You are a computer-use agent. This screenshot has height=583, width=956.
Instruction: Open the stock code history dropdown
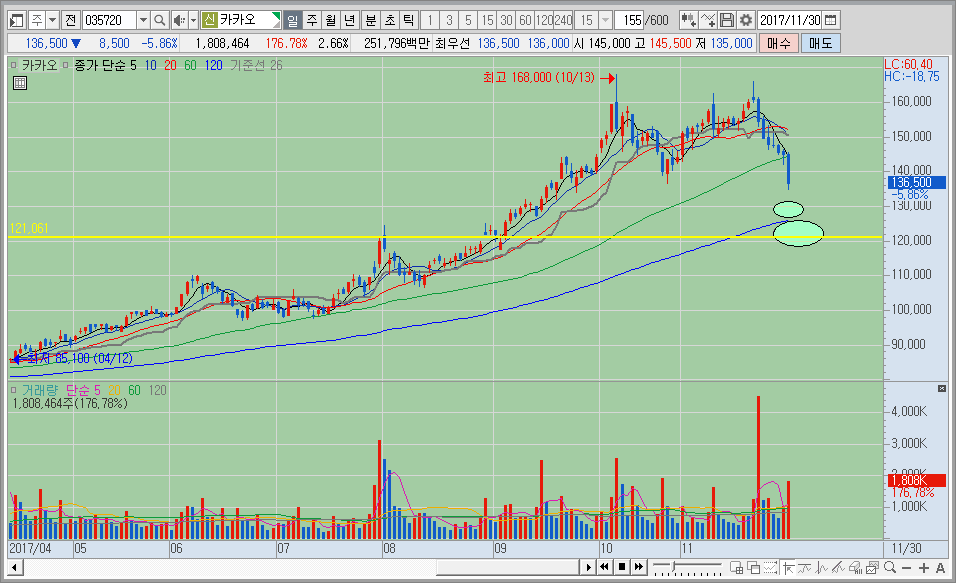(143, 20)
